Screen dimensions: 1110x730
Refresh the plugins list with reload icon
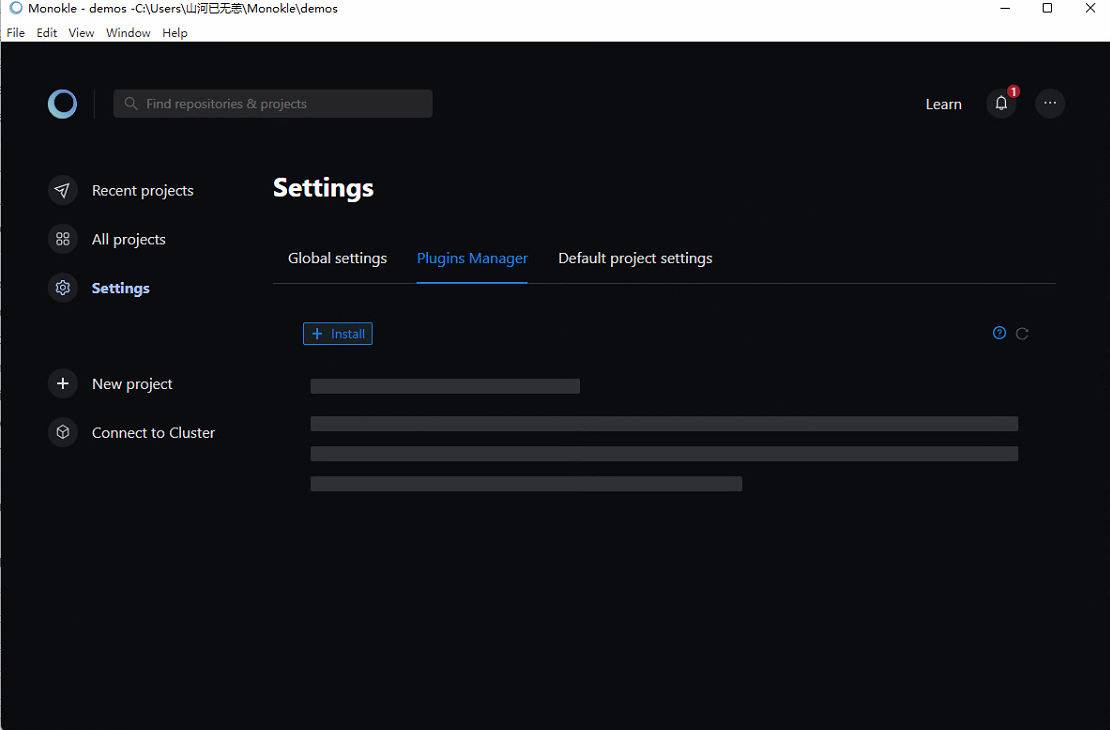tap(1022, 333)
